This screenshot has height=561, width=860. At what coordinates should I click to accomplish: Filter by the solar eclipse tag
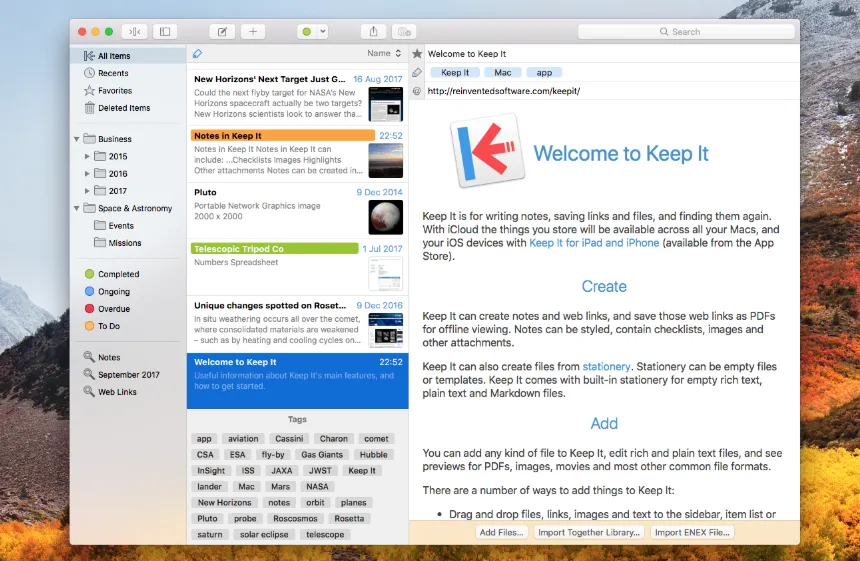[x=264, y=534]
